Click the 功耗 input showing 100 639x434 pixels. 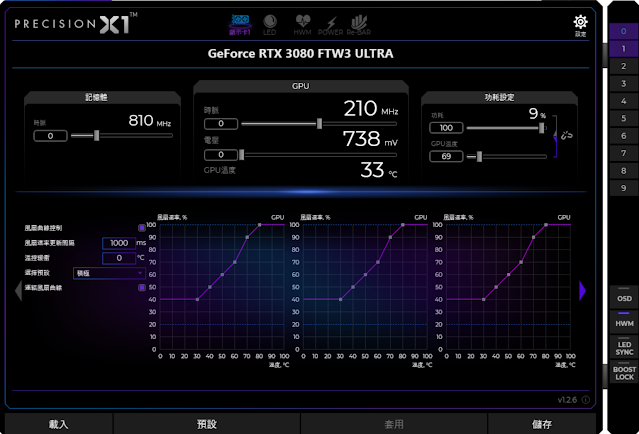click(446, 128)
